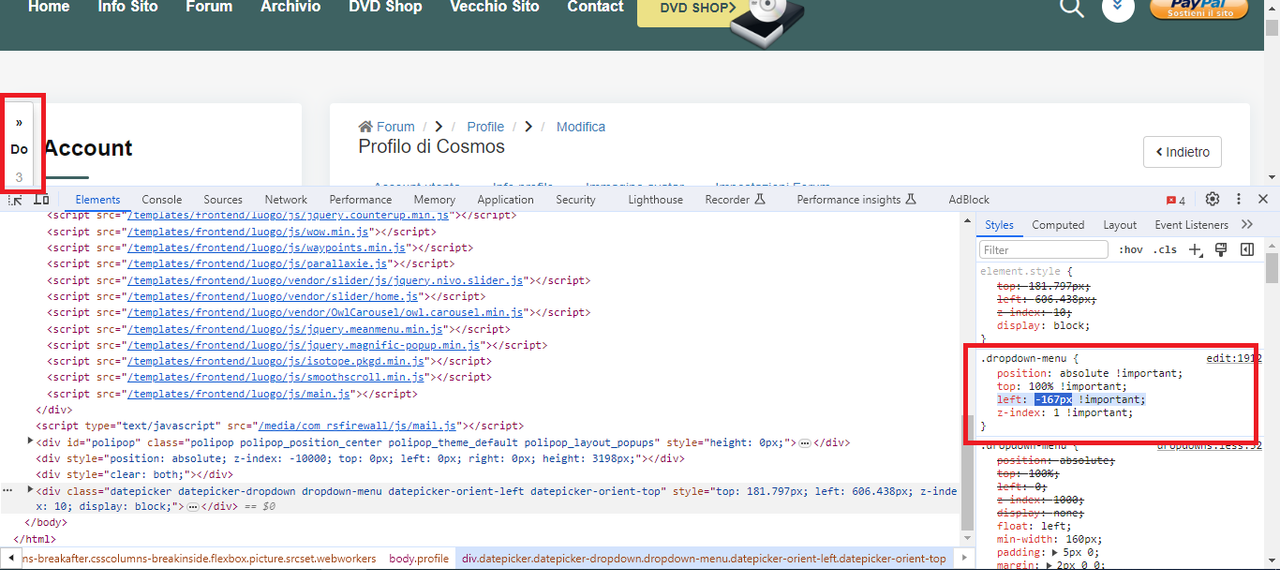This screenshot has height=570, width=1280.
Task: Click the Performance insights flask icon
Action: point(910,199)
